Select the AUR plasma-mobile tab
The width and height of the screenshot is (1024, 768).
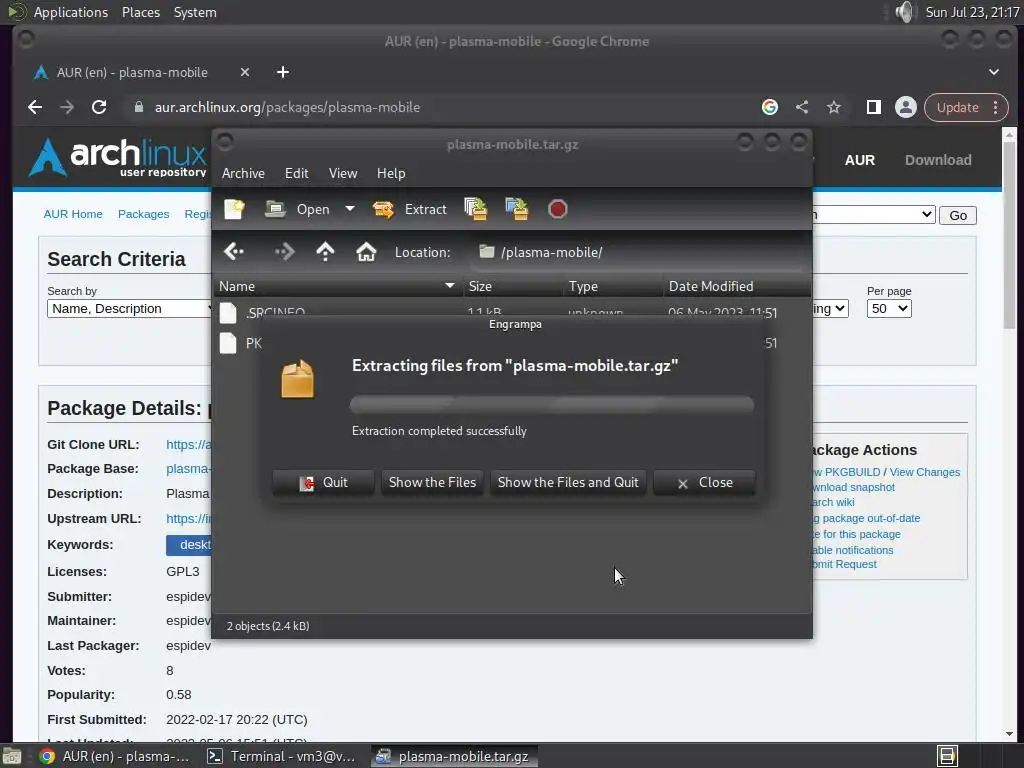133,72
